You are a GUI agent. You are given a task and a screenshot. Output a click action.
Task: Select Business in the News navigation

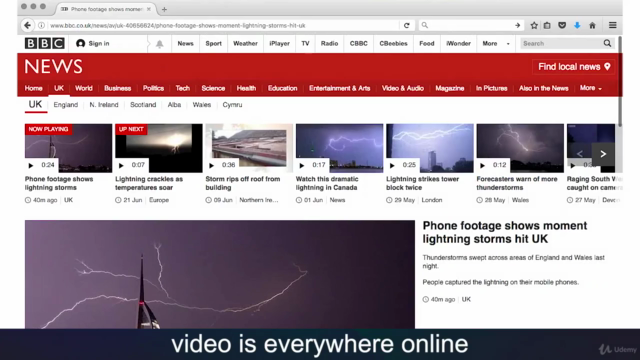tap(118, 88)
